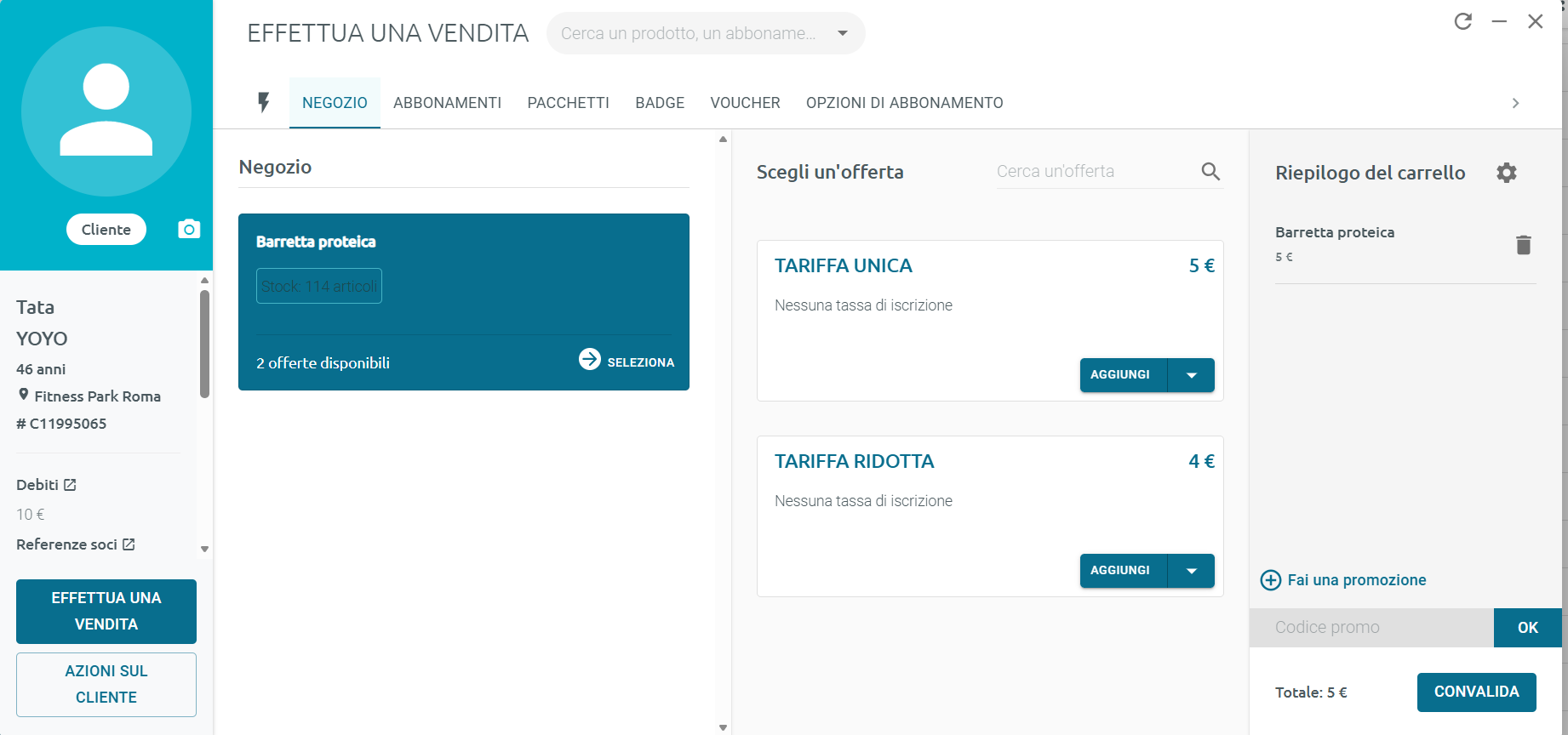Close the sale window with X

click(1536, 21)
